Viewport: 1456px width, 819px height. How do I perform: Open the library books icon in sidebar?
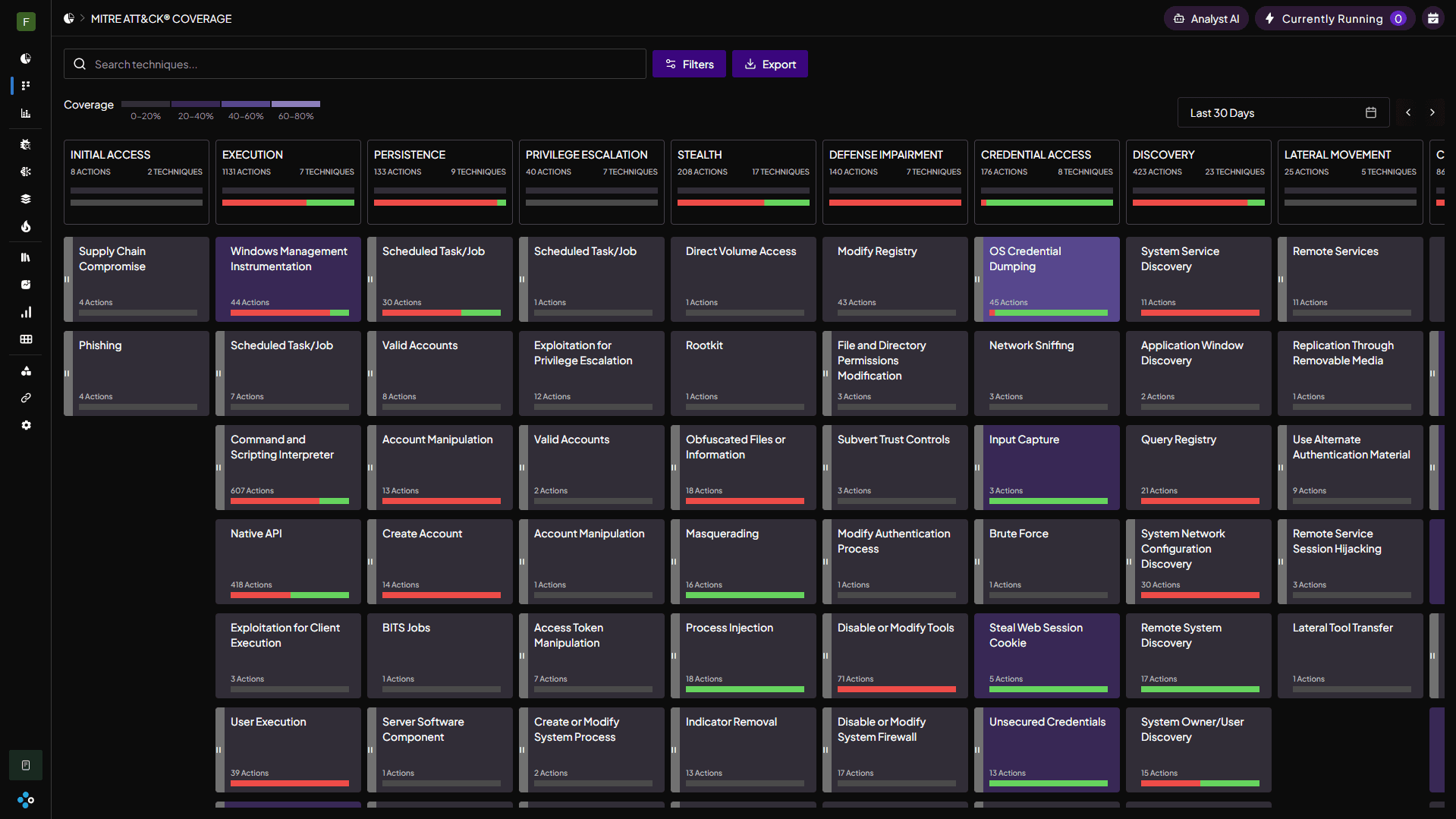pyautogui.click(x=26, y=257)
